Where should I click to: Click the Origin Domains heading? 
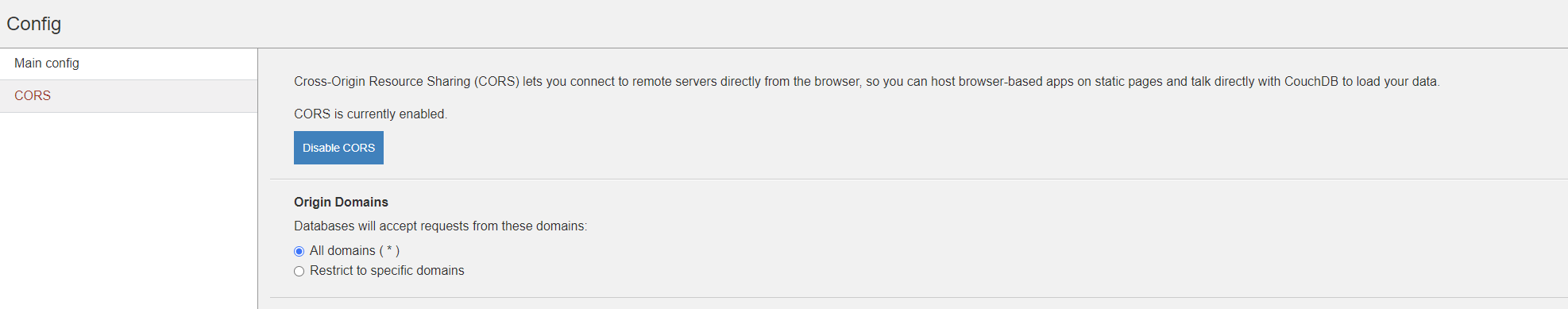tap(341, 203)
